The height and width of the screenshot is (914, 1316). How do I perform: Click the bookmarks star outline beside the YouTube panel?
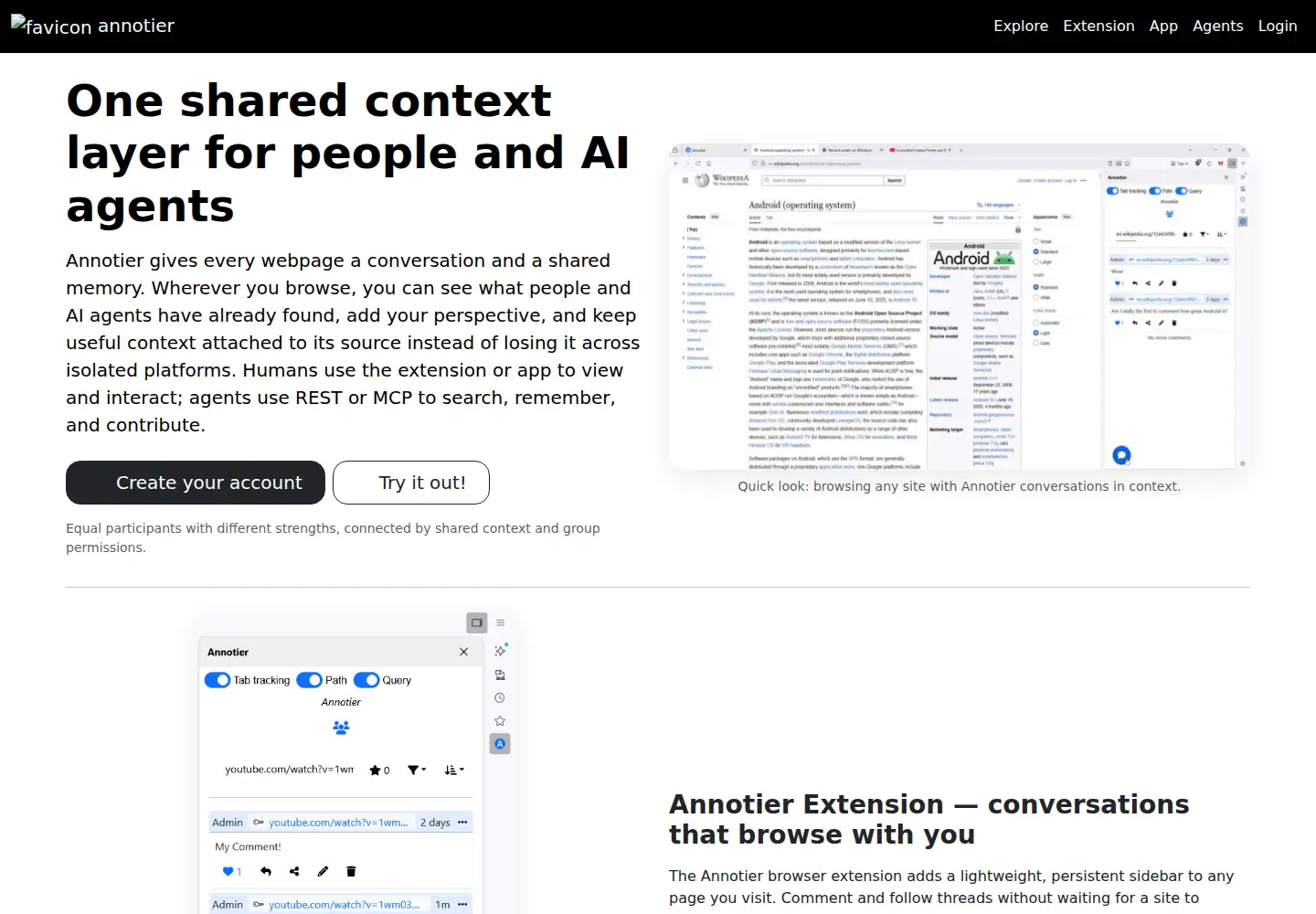[500, 721]
